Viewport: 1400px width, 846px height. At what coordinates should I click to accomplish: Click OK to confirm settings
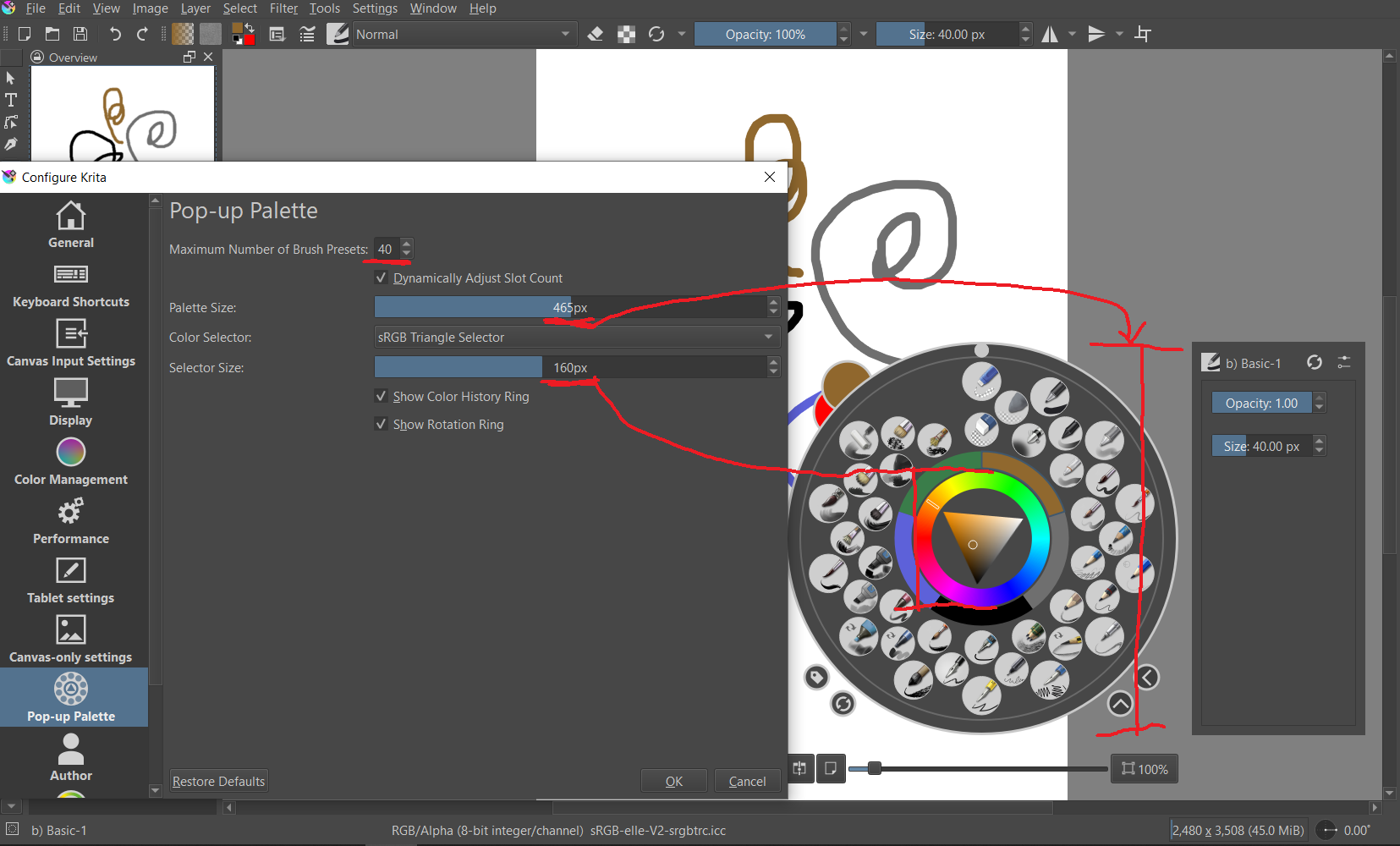(673, 781)
